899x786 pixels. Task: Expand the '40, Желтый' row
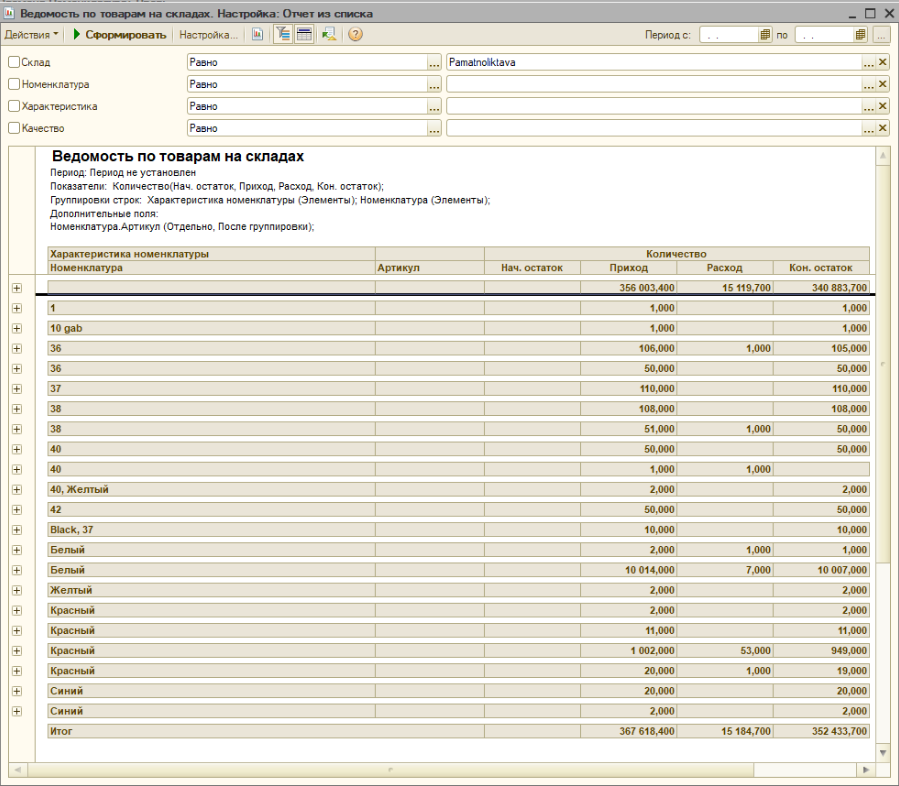[x=17, y=490]
